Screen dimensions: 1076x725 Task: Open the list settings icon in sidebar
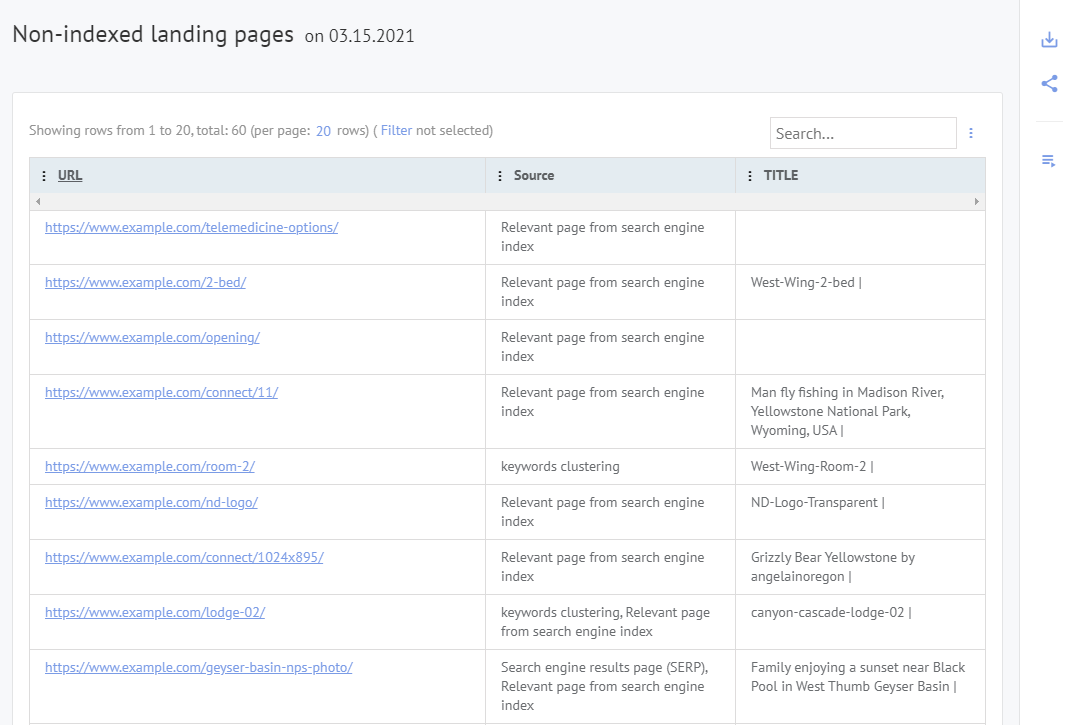tap(1049, 161)
